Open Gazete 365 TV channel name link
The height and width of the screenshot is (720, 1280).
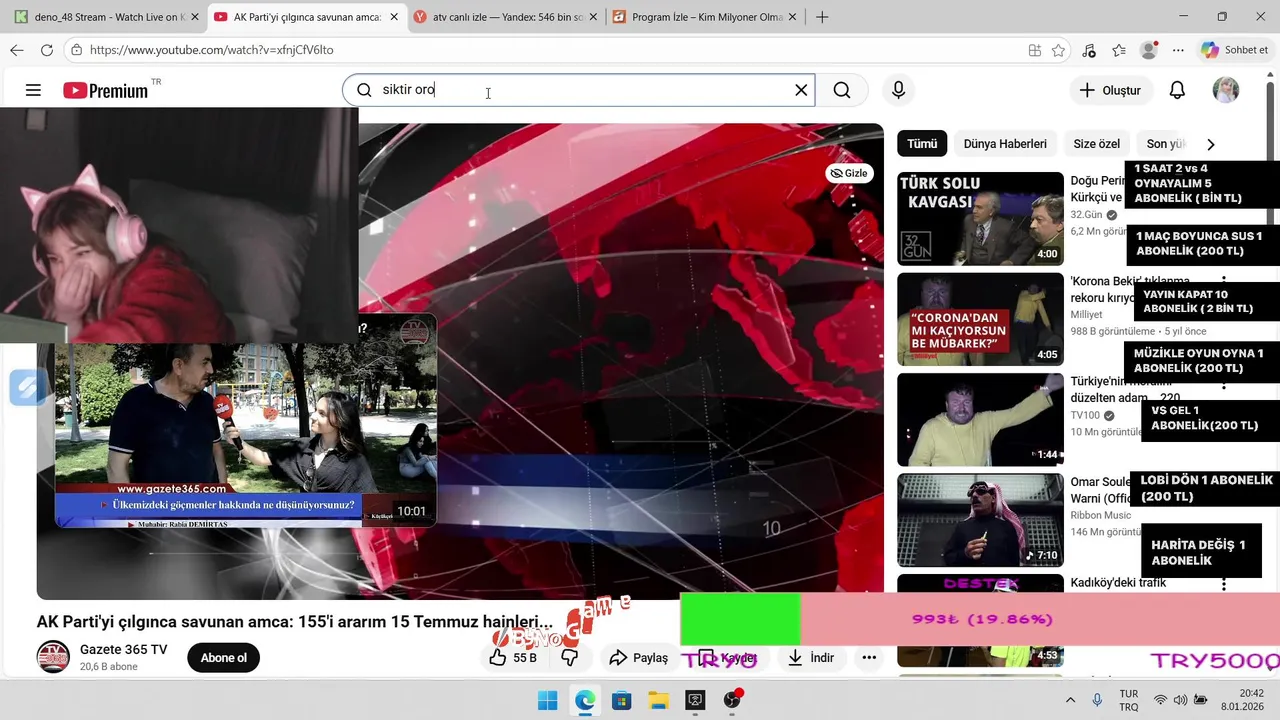124,649
